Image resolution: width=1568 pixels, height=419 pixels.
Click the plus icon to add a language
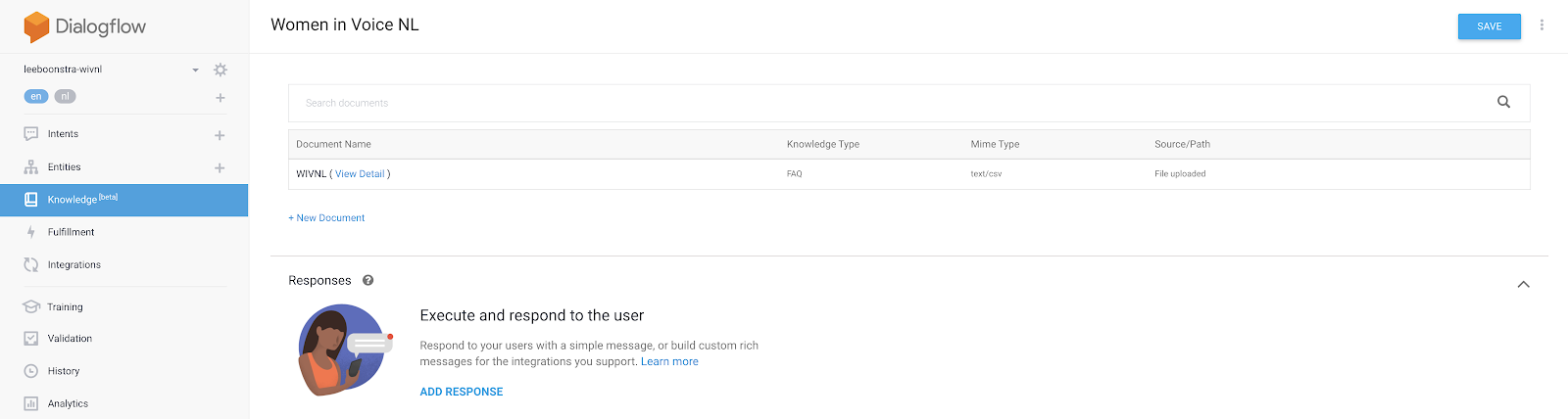tap(220, 98)
